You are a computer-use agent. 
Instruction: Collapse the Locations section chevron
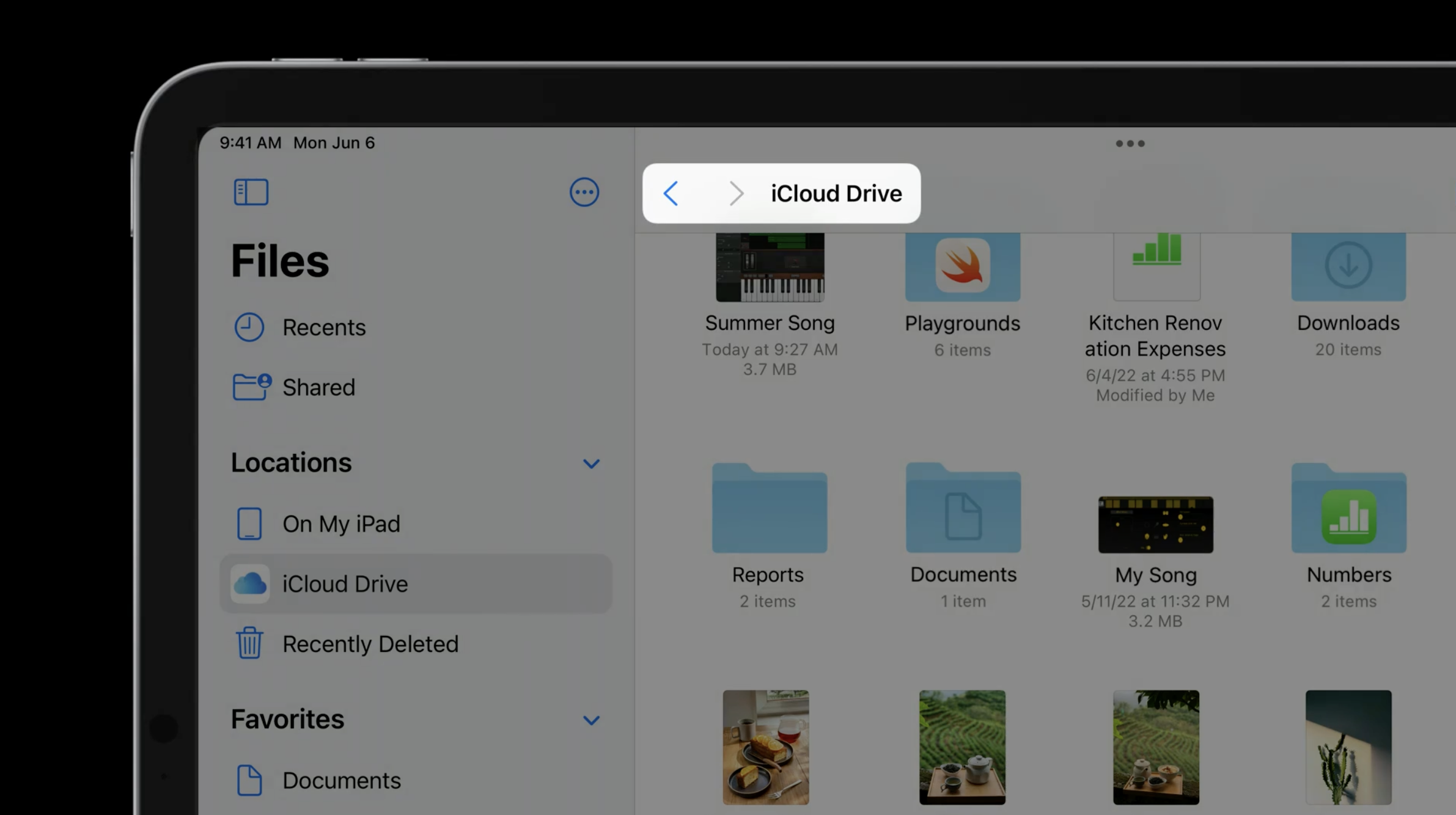pos(590,464)
